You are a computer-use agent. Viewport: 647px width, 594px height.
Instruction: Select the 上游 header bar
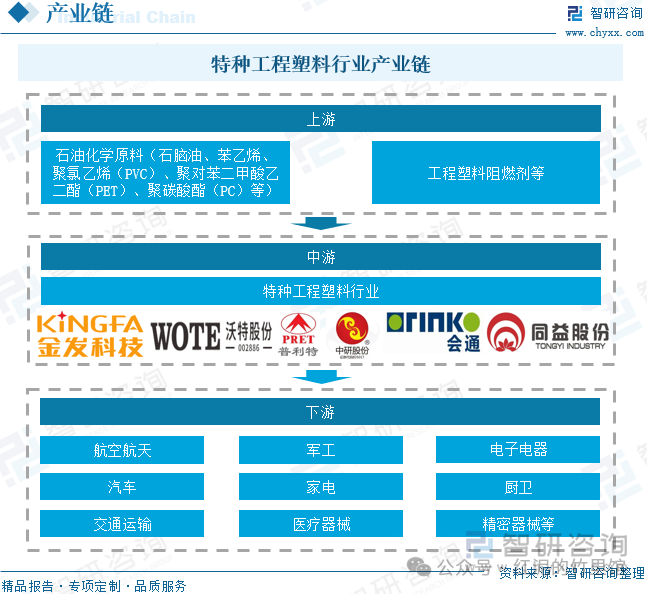(x=321, y=119)
